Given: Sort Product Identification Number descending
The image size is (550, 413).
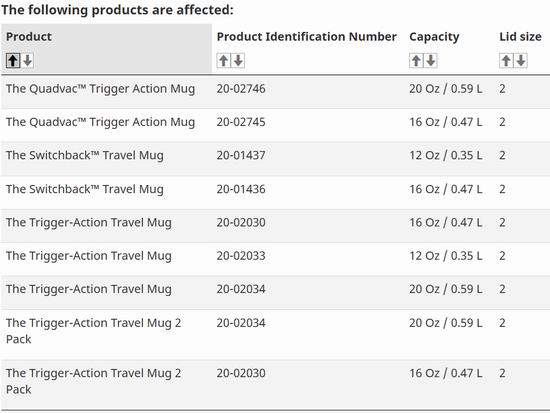Looking at the screenshot, I should pyautogui.click(x=238, y=61).
